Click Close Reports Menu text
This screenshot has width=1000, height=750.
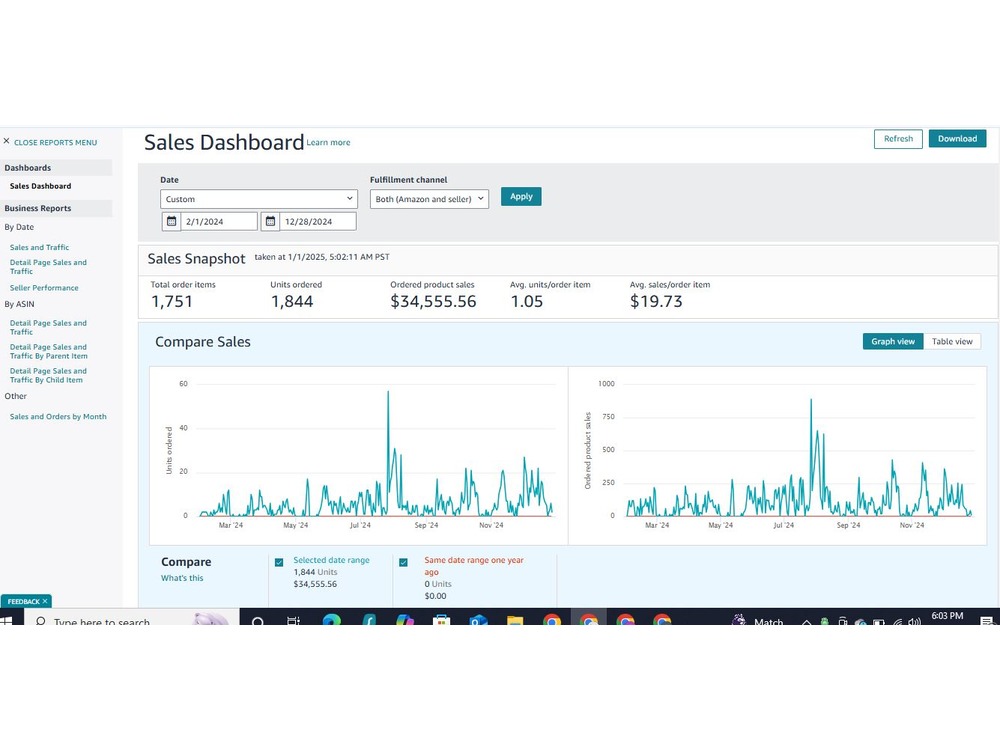pos(55,142)
